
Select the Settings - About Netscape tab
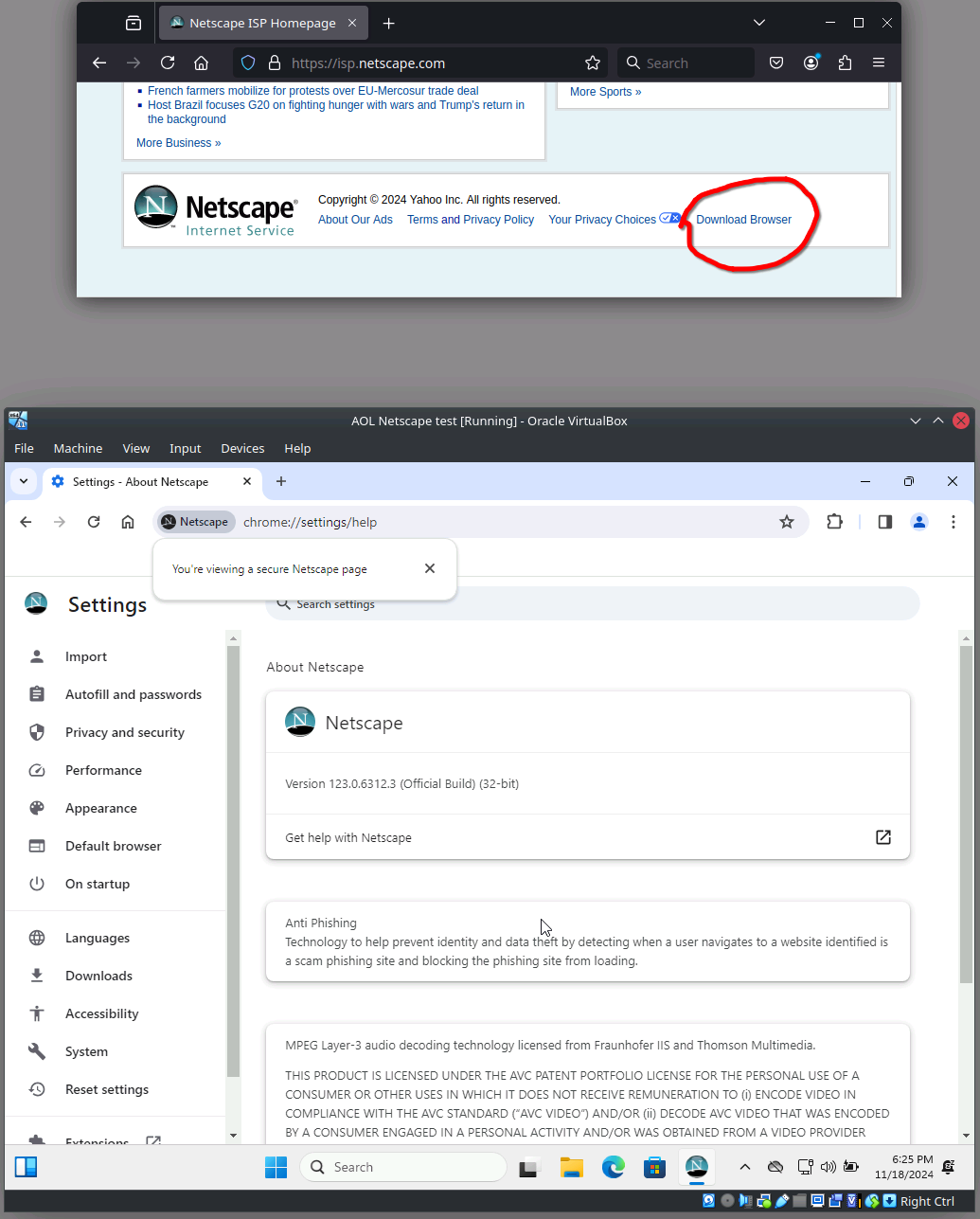151,481
